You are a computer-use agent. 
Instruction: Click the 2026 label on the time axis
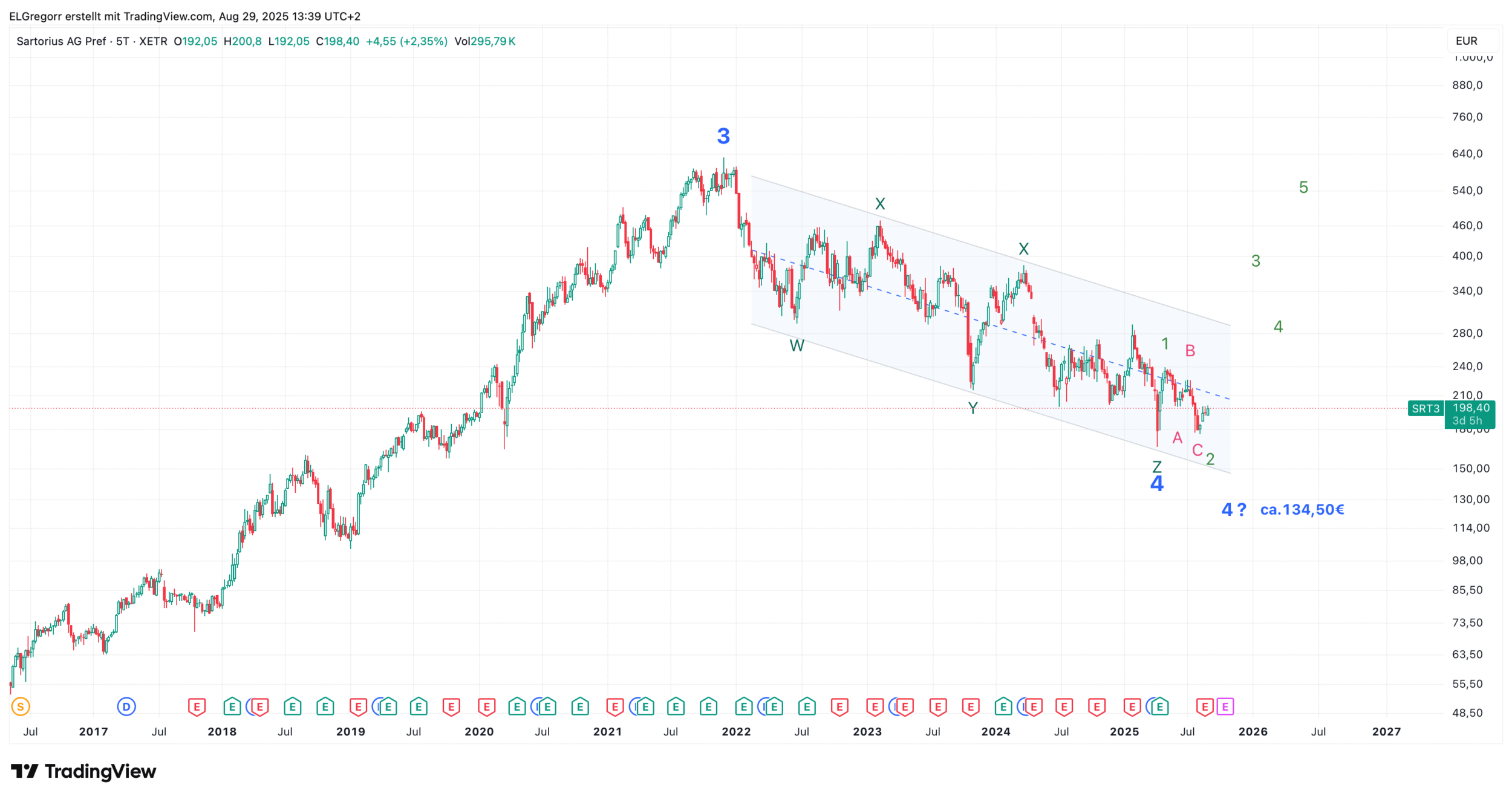tap(1253, 732)
